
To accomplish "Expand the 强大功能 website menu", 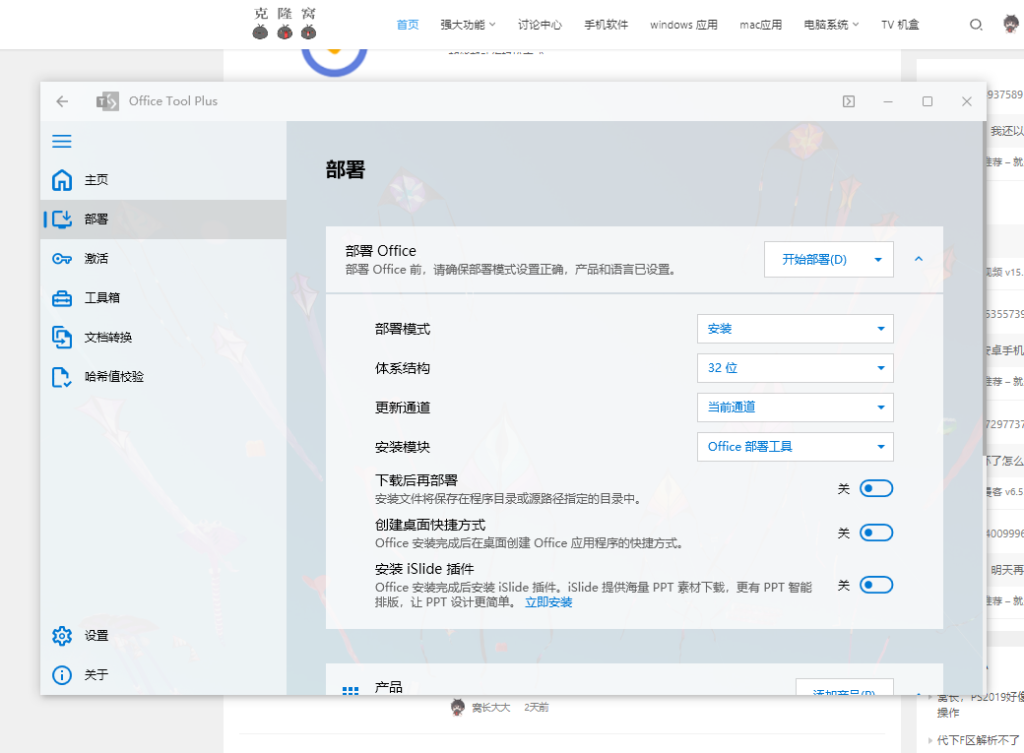I will 468,25.
